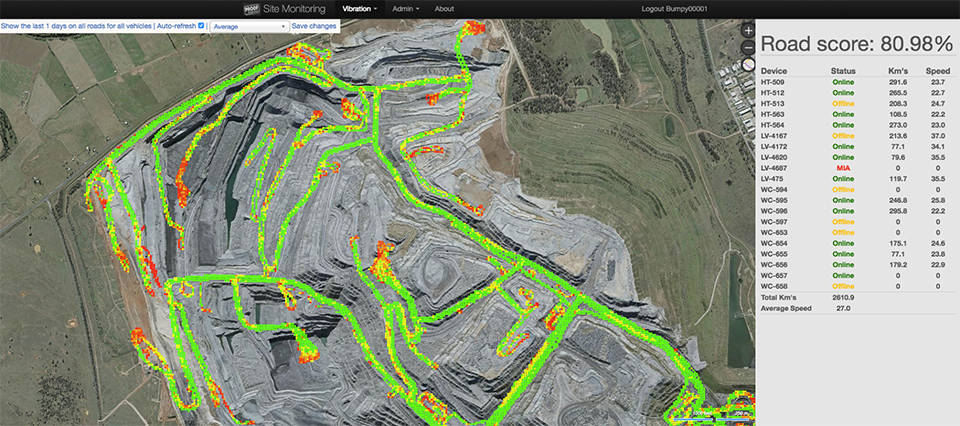Select device WC-656 in the list

(x=855, y=265)
